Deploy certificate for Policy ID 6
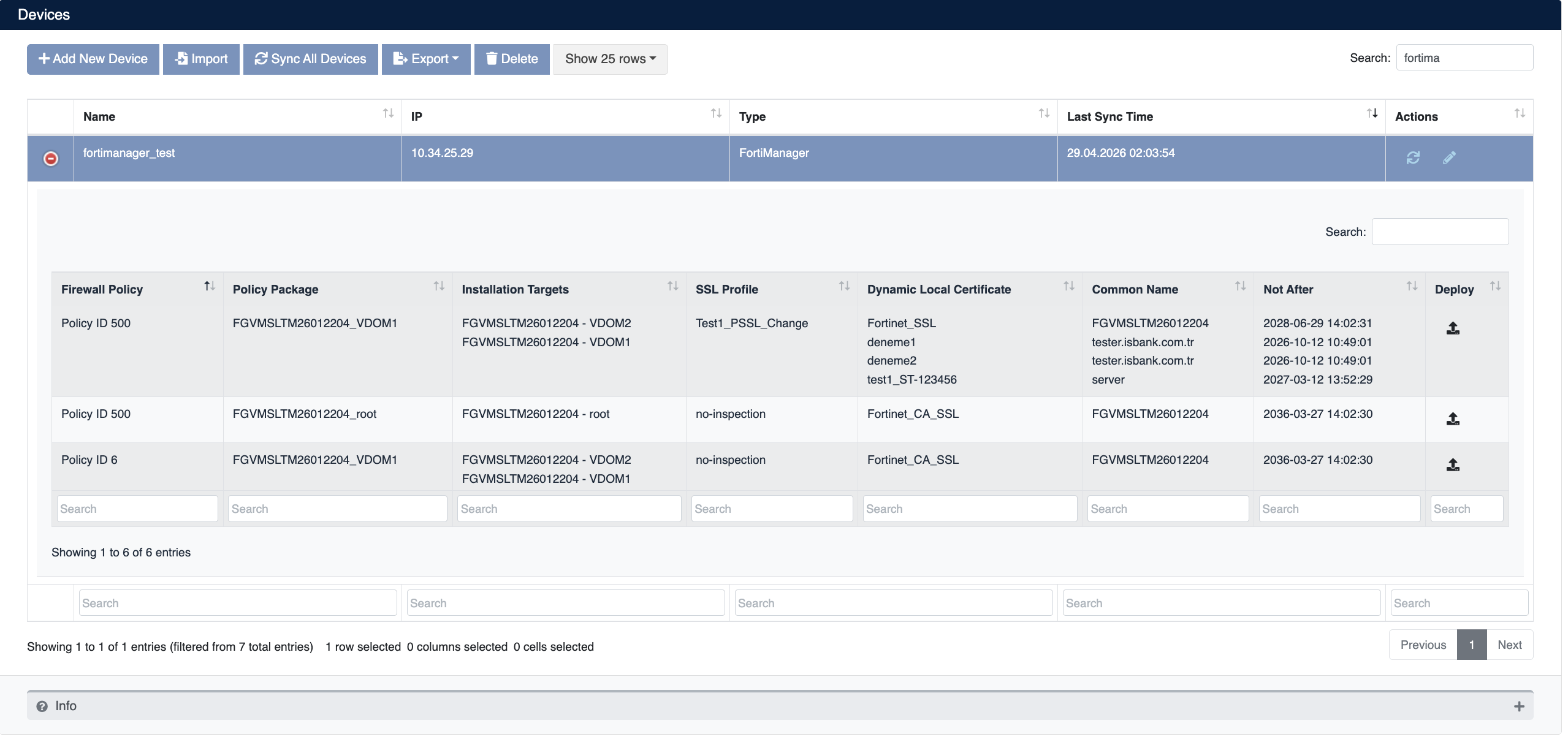 1453,465
